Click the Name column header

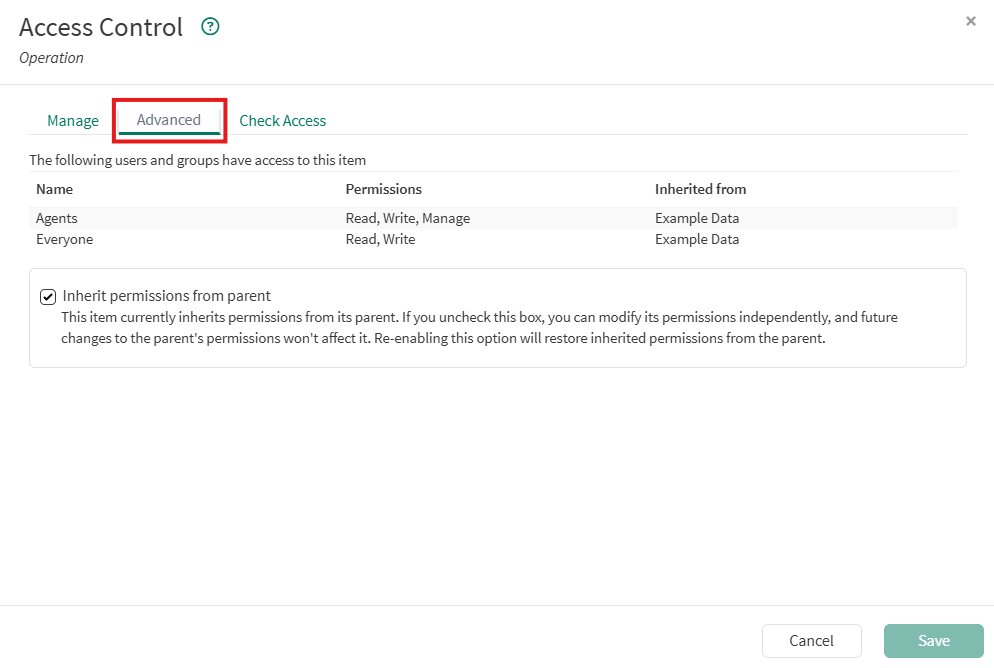click(54, 189)
